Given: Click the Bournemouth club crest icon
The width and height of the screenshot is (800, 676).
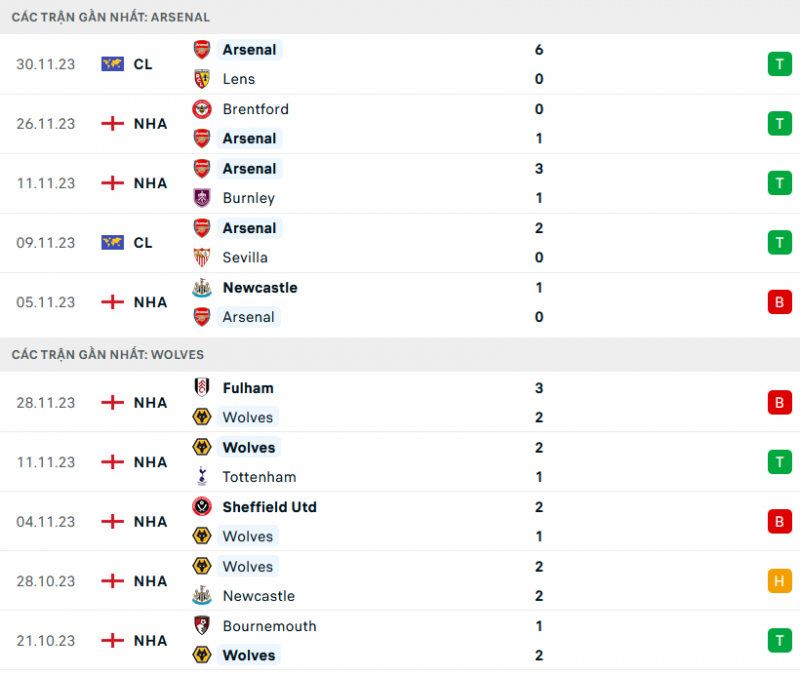Looking at the screenshot, I should pyautogui.click(x=202, y=626).
